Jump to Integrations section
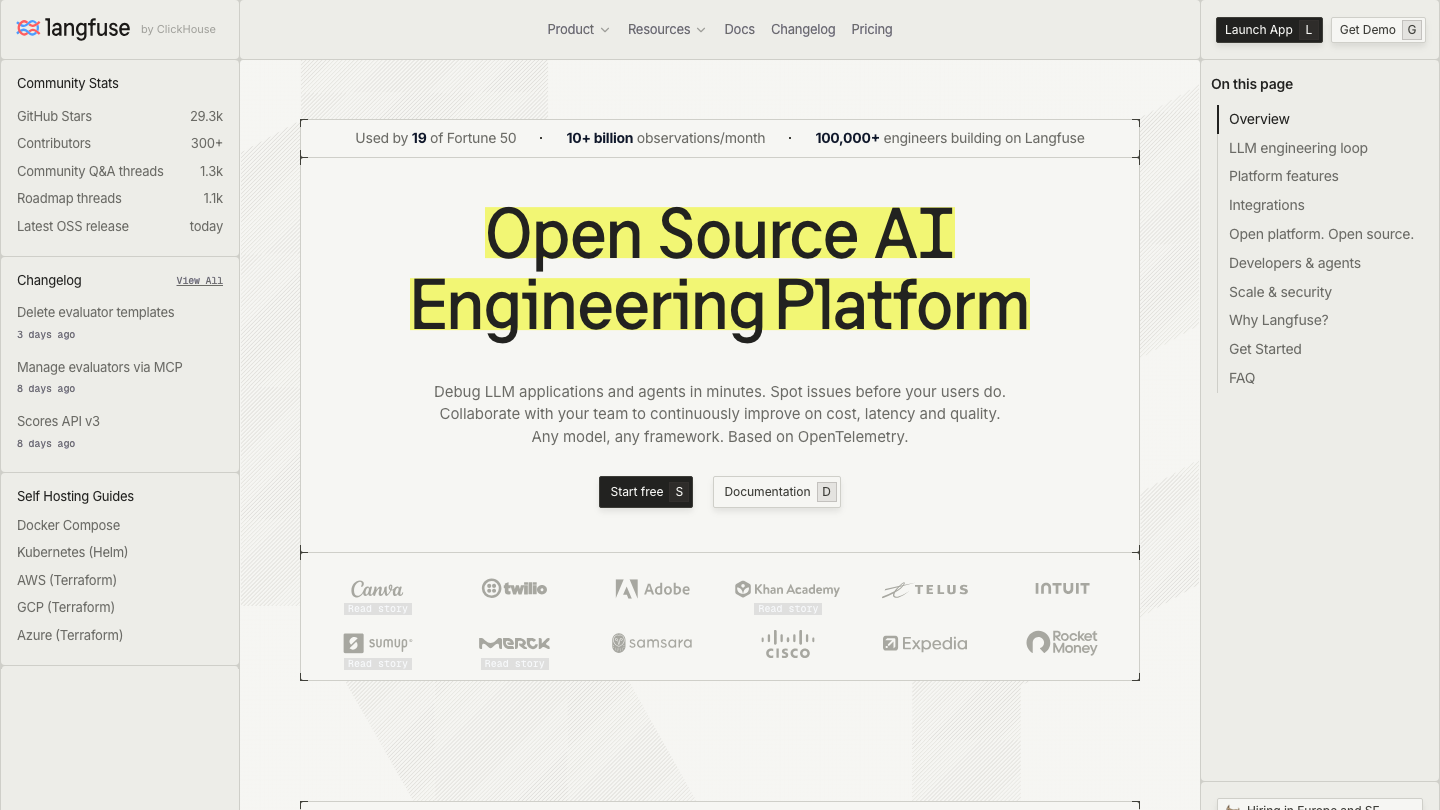The width and height of the screenshot is (1440, 810). (1266, 205)
